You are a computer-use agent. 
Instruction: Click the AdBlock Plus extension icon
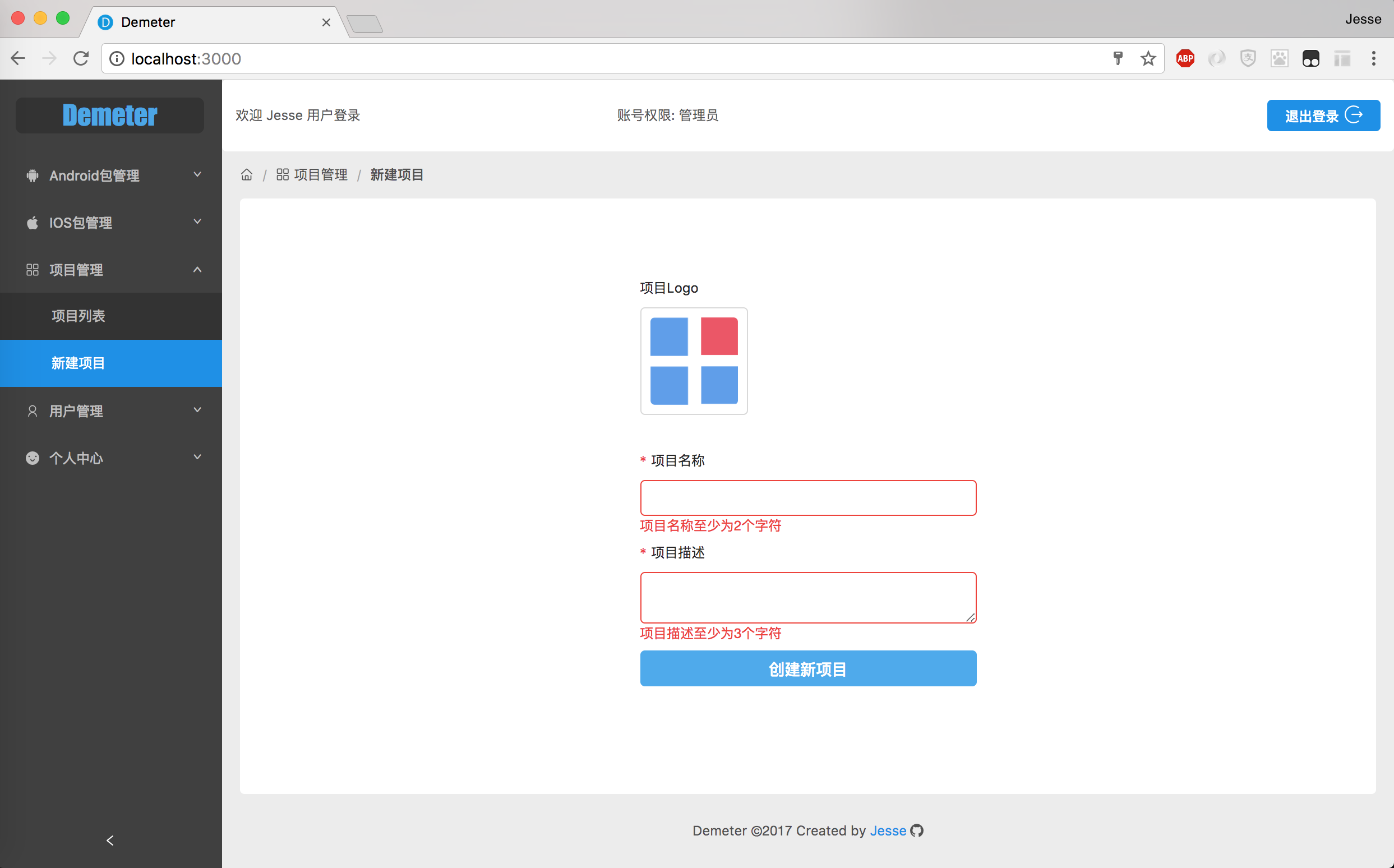click(1185, 58)
